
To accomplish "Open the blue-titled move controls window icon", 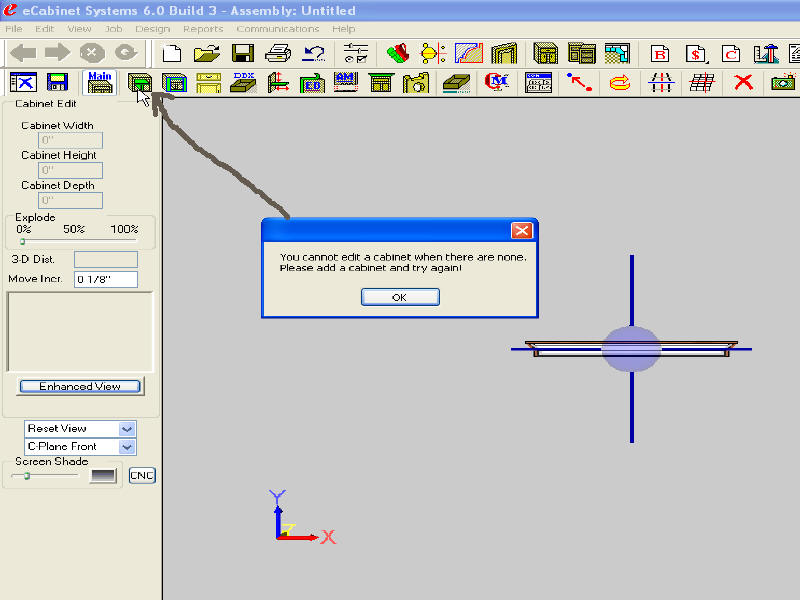I will click(538, 83).
